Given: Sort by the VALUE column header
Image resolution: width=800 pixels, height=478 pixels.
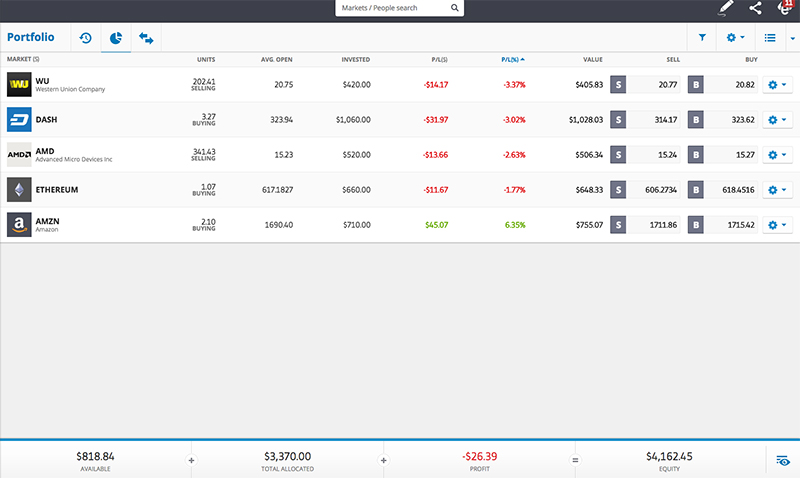Looking at the screenshot, I should [x=593, y=60].
